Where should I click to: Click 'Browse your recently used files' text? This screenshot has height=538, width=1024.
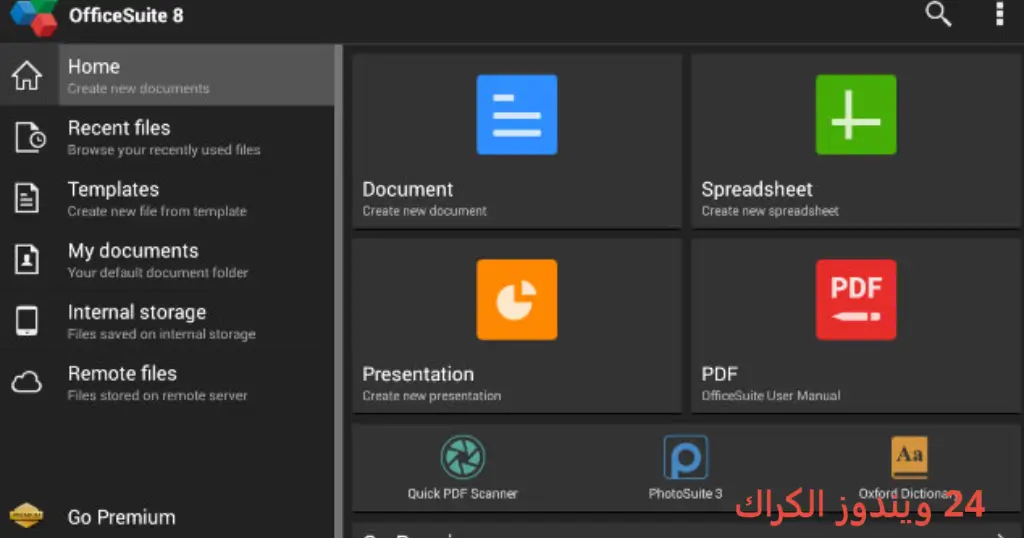coord(163,150)
